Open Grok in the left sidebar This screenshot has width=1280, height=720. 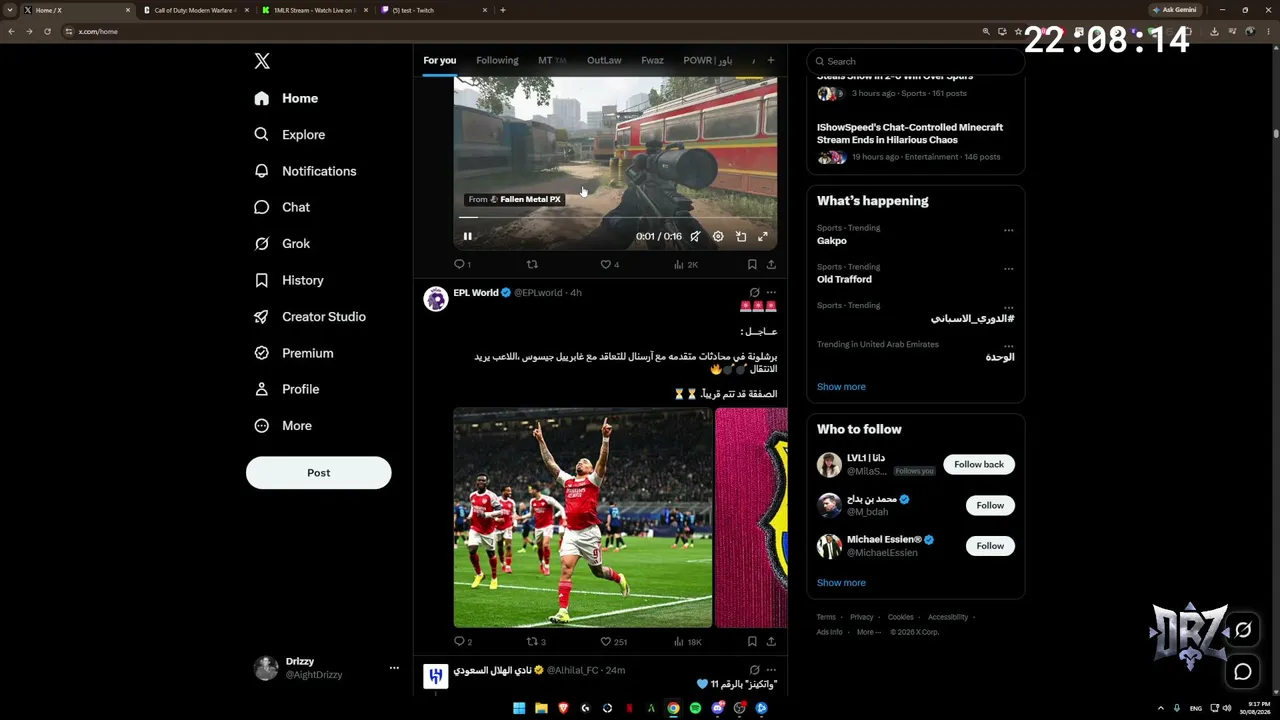282,244
